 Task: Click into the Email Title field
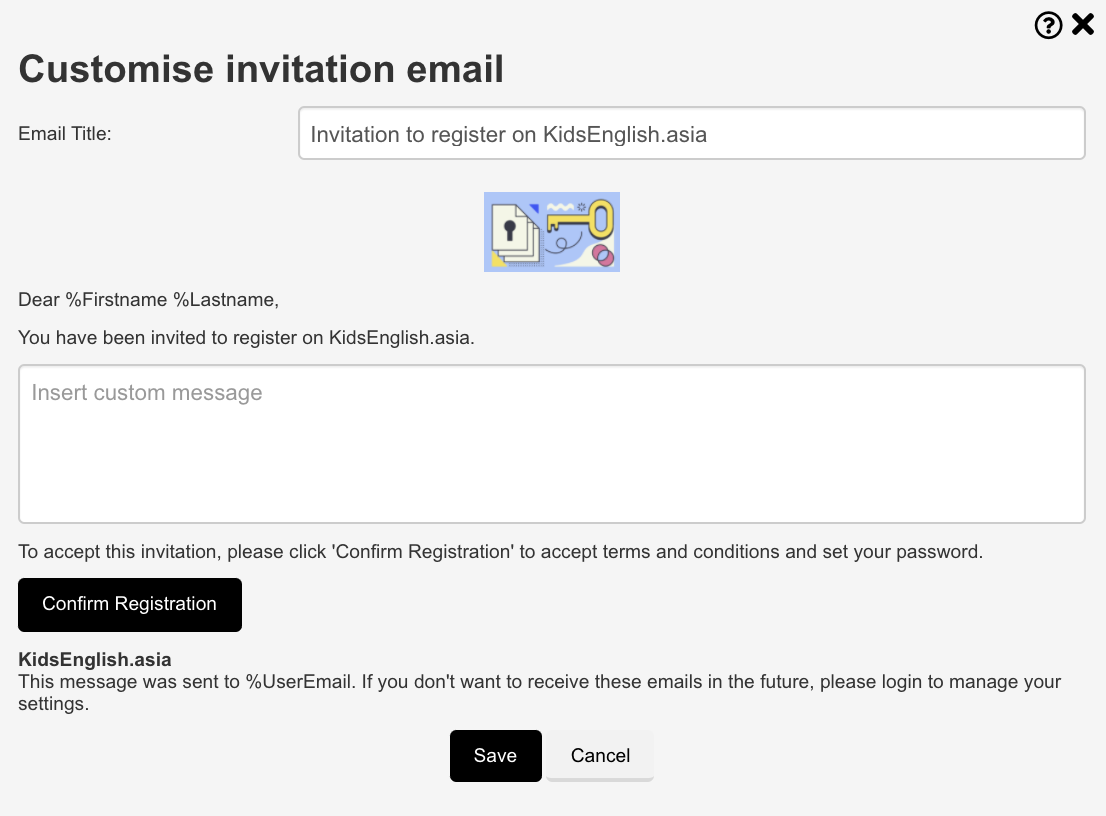pos(691,134)
